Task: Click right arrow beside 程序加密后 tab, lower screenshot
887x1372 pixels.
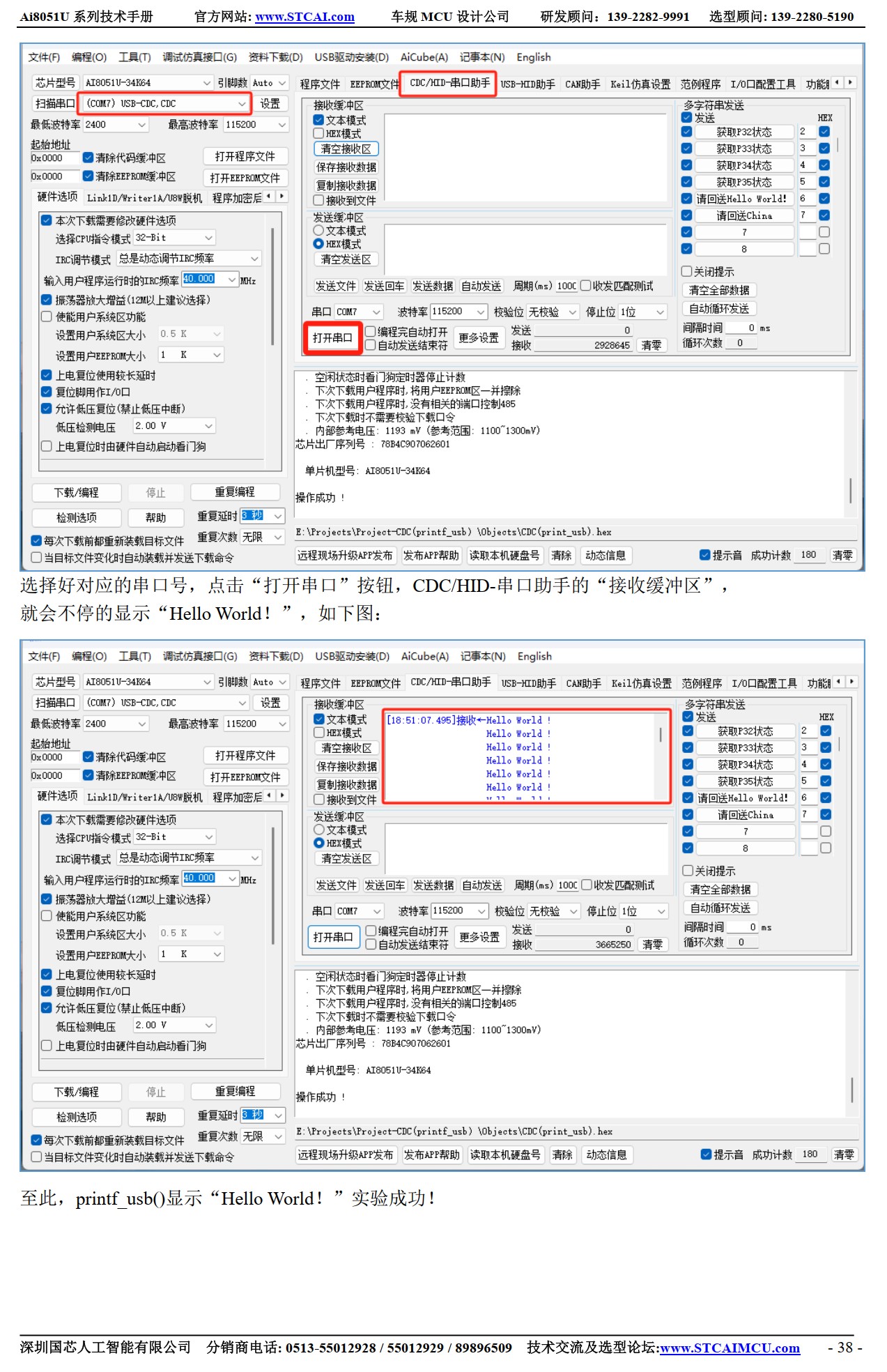Action: (x=282, y=795)
